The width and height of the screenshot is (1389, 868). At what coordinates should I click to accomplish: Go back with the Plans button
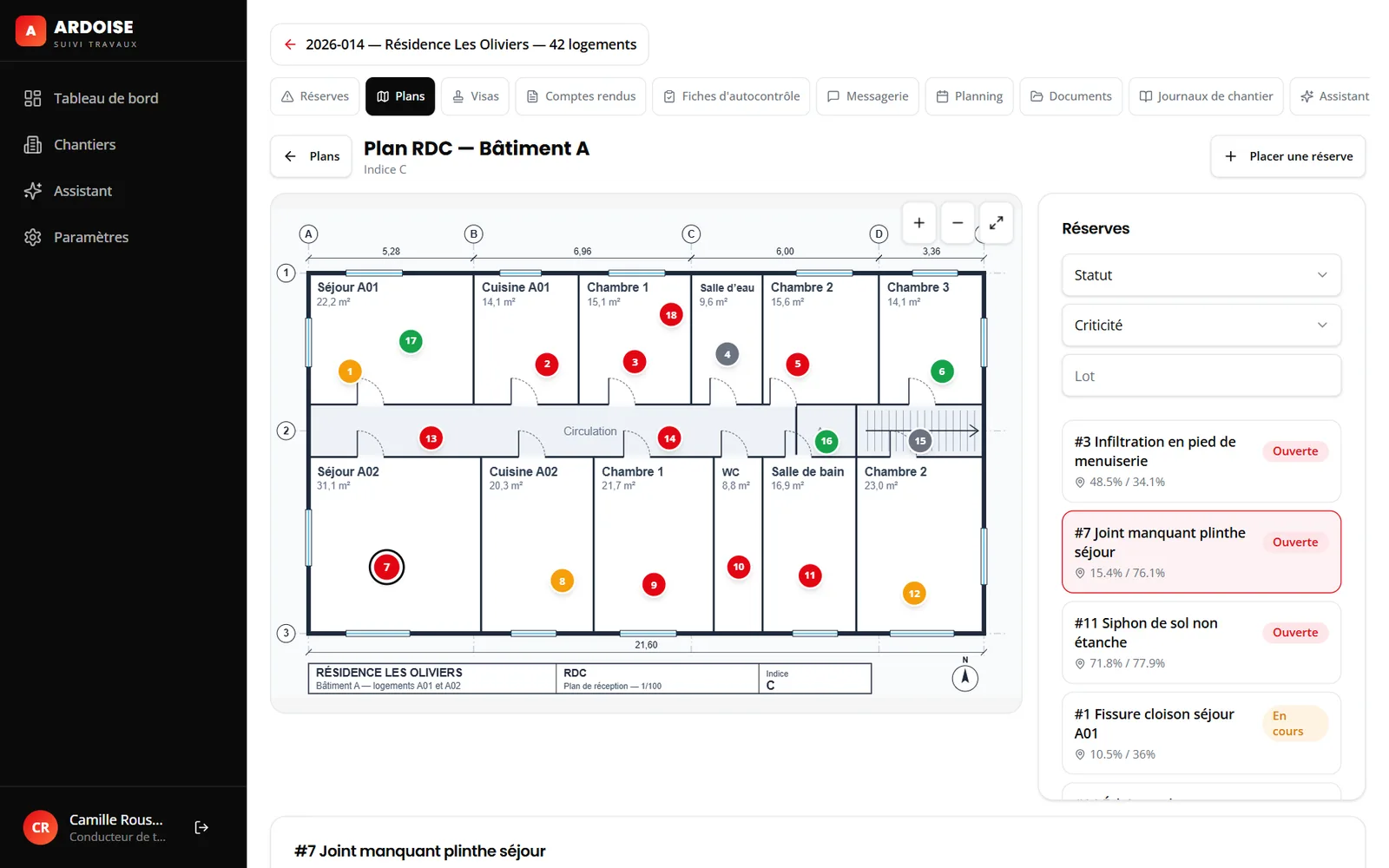(312, 156)
